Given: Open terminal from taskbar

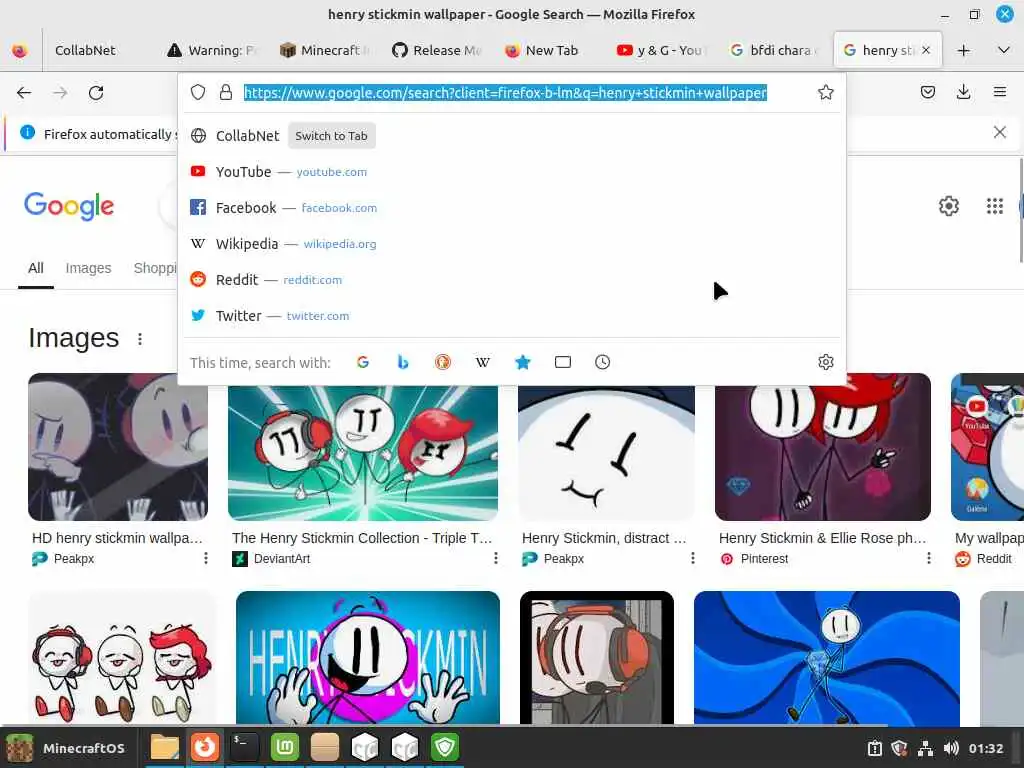Looking at the screenshot, I should click(244, 747).
